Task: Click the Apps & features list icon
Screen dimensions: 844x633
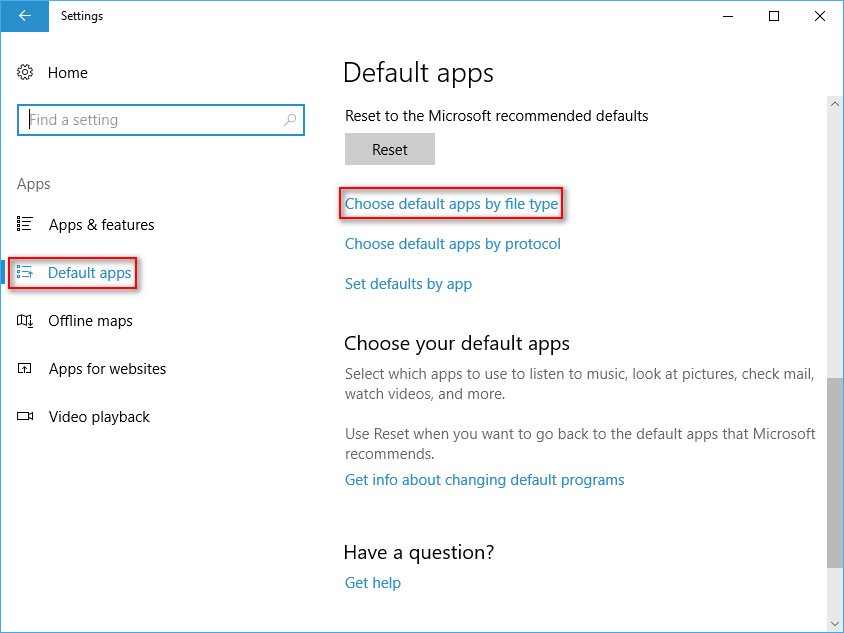Action: pyautogui.click(x=26, y=224)
